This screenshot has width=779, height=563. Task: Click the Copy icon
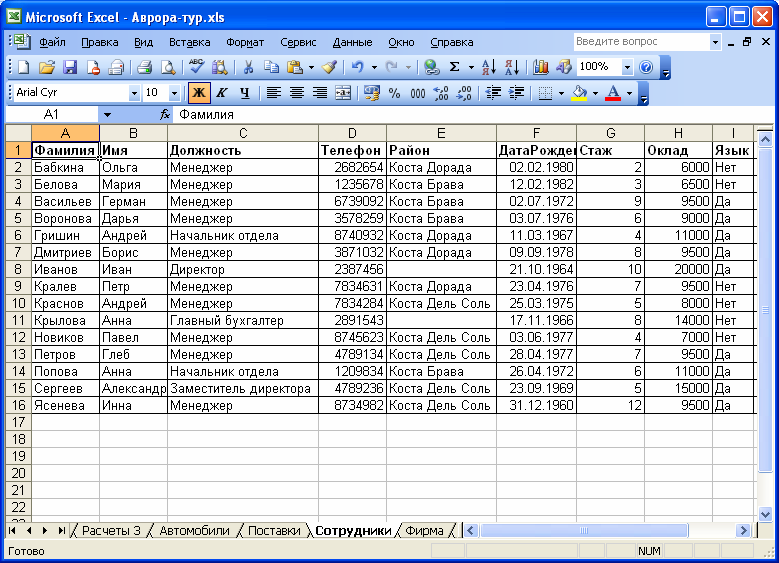(x=271, y=67)
